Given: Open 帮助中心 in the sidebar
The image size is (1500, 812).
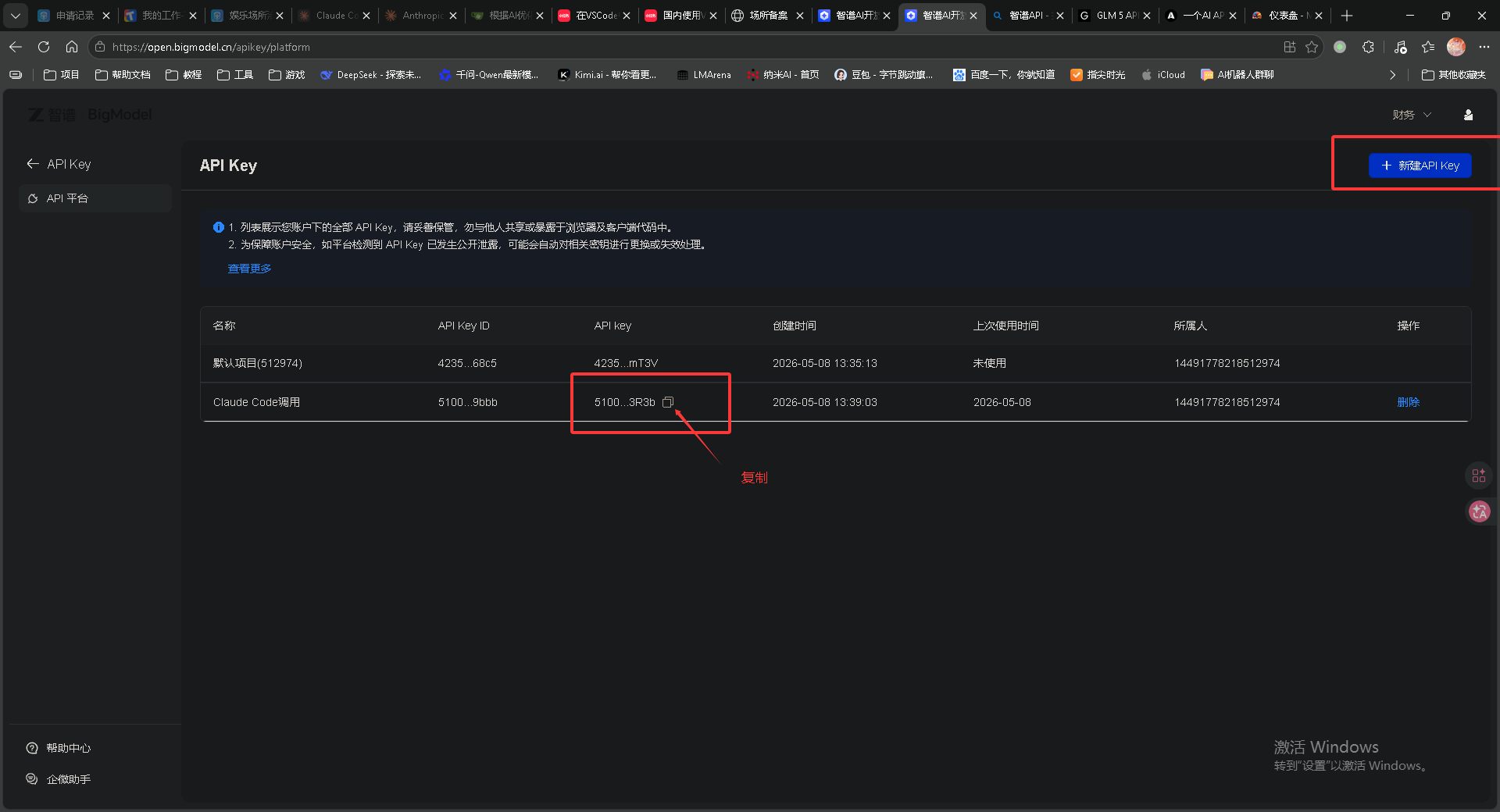Looking at the screenshot, I should (x=59, y=748).
